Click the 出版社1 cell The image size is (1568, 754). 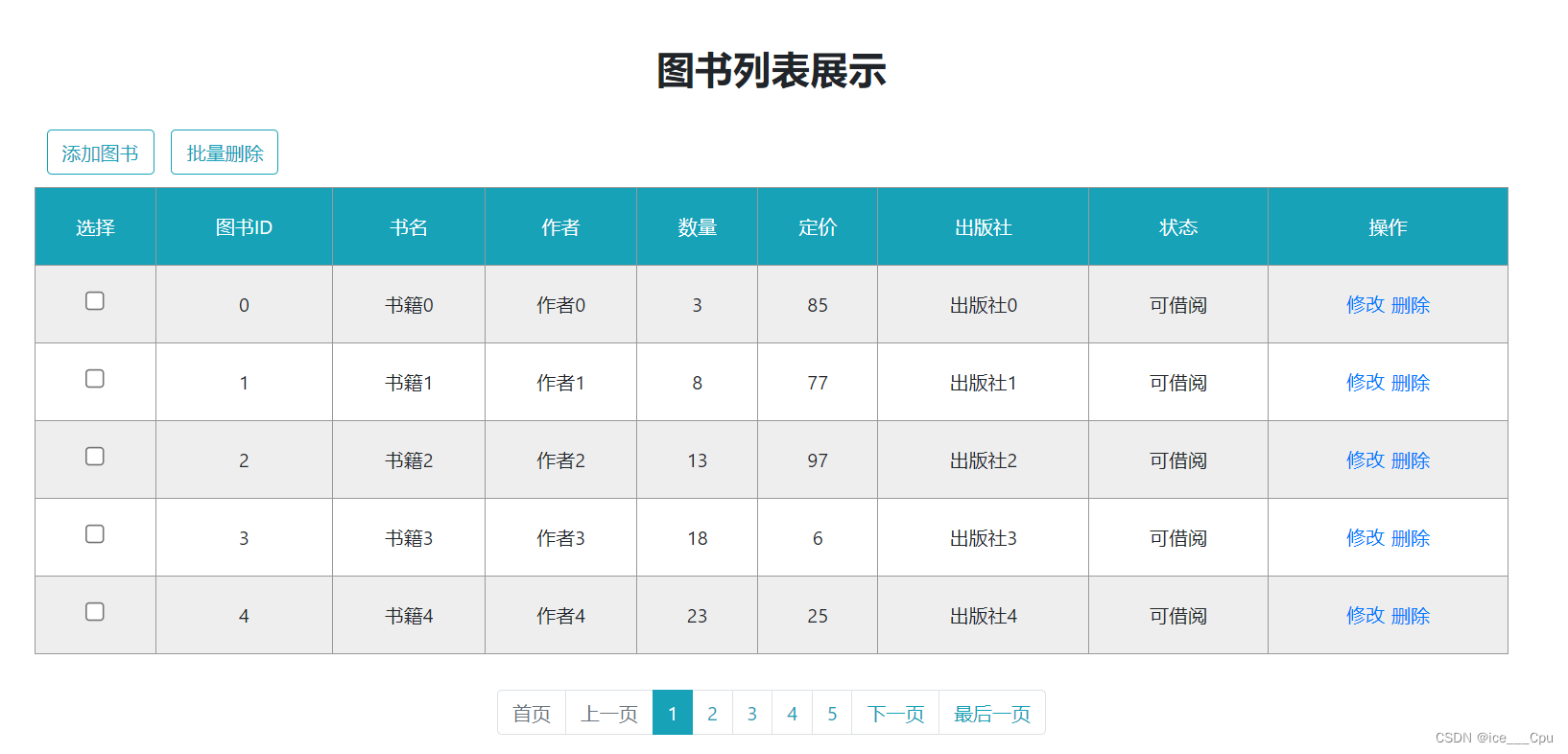(x=984, y=383)
